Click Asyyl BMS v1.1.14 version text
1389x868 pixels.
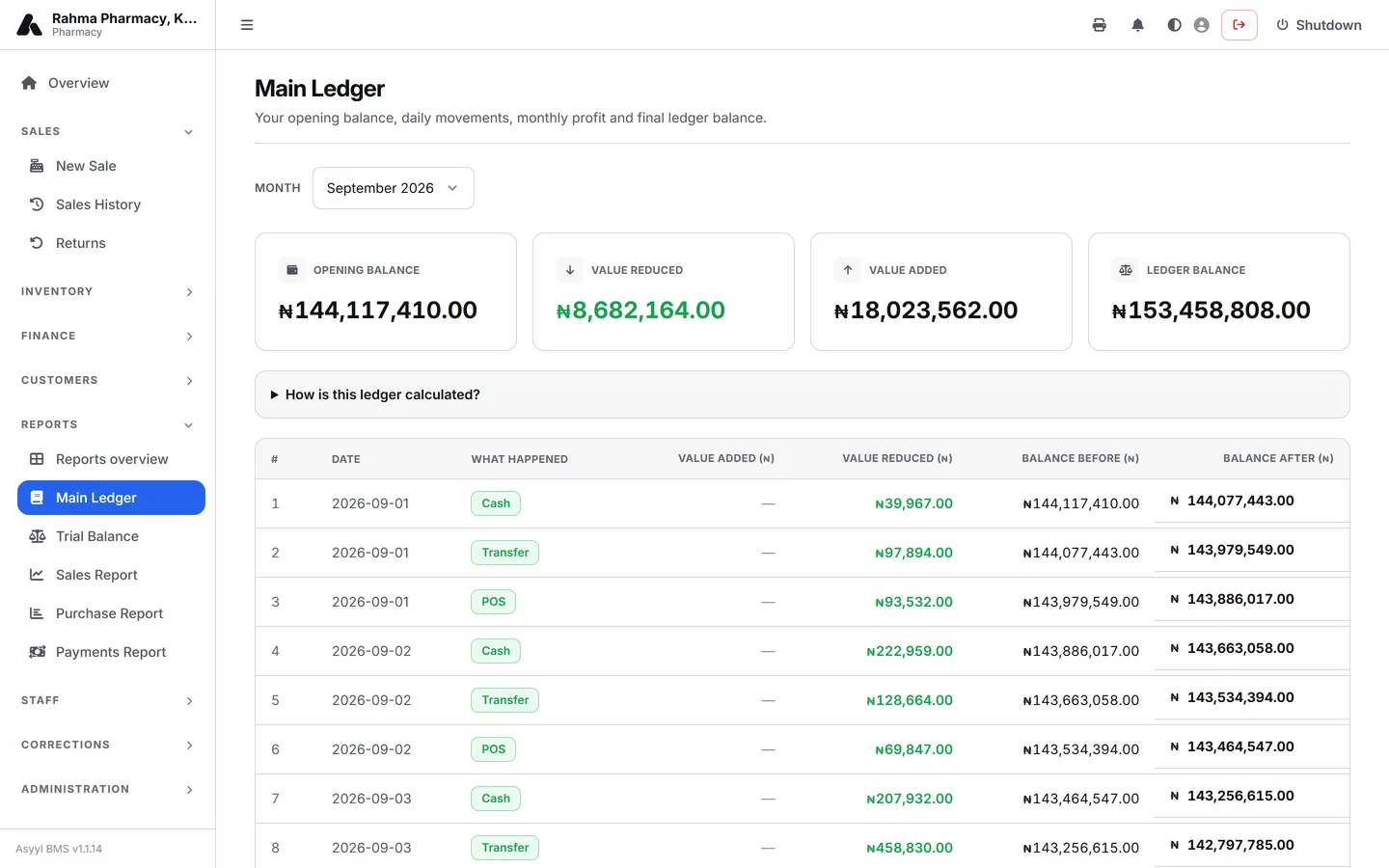[x=59, y=849]
